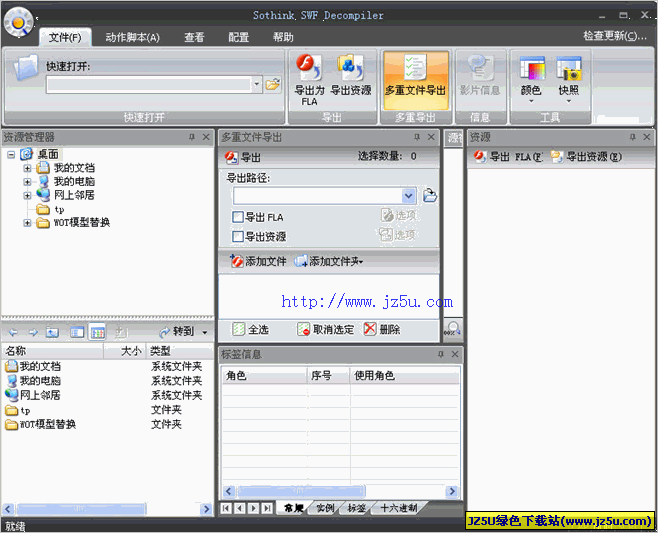Click the forward arrow in file browser toolbar
Screen dimensions: 658x533
pyautogui.click(x=33, y=332)
